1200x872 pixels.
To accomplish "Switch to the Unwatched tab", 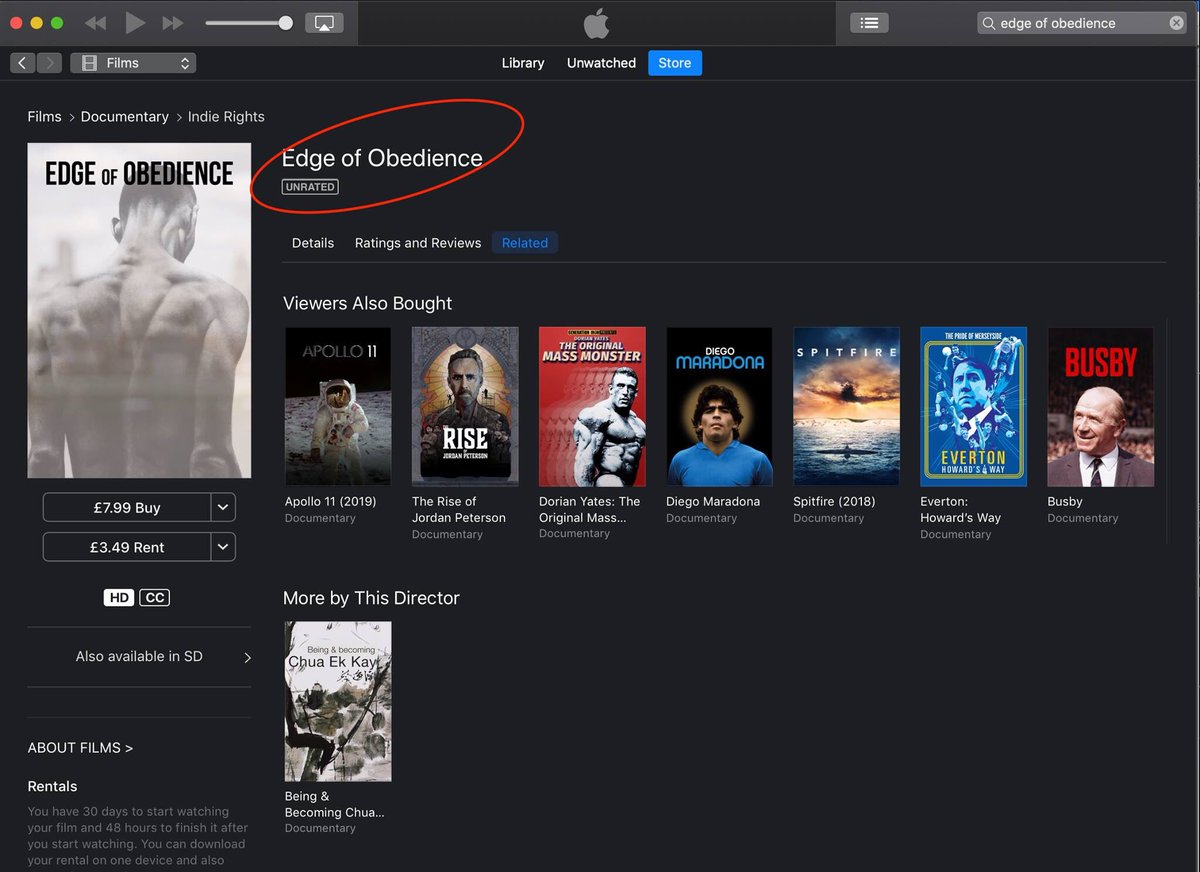I will click(601, 63).
